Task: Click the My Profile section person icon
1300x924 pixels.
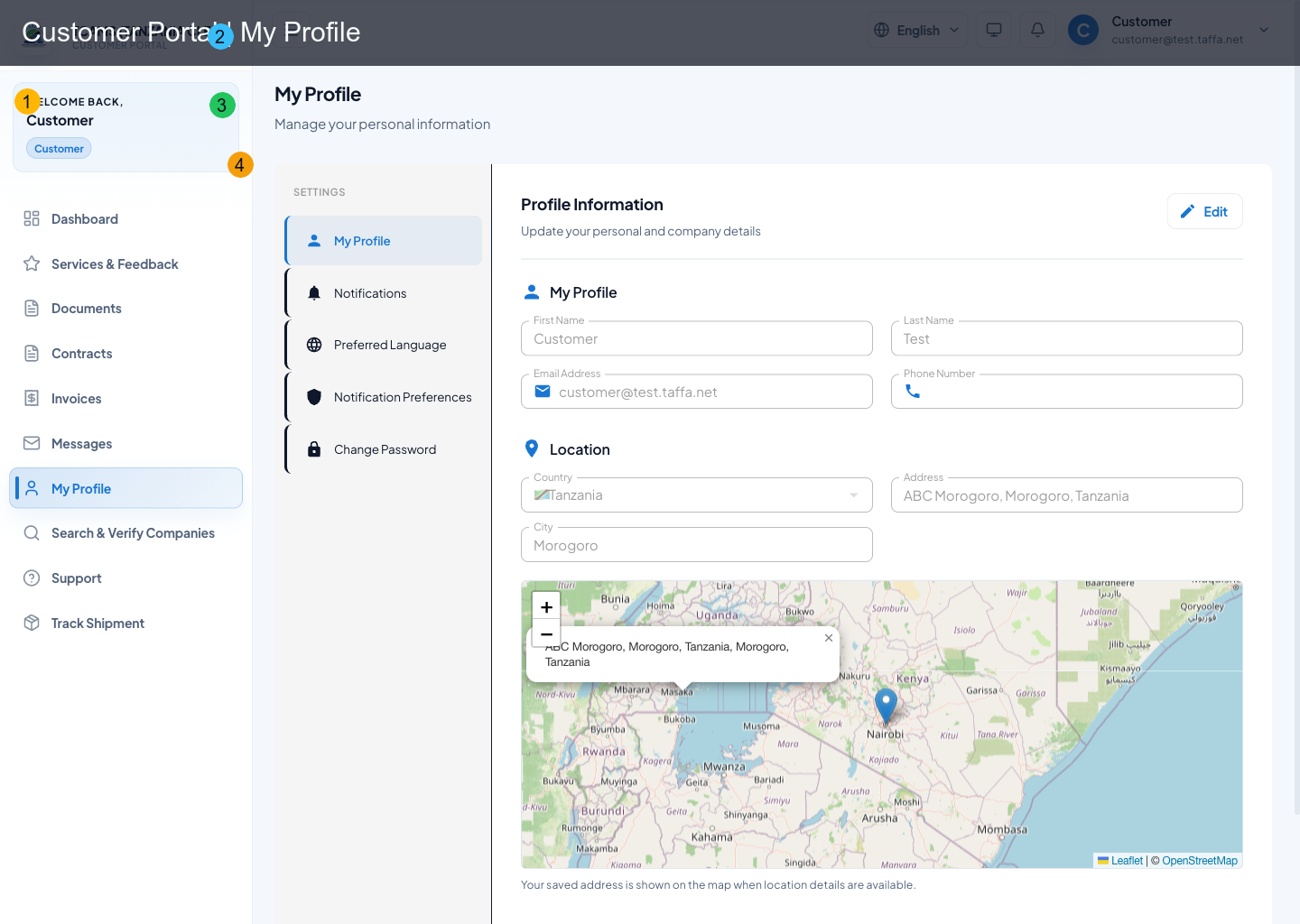Action: pos(532,292)
